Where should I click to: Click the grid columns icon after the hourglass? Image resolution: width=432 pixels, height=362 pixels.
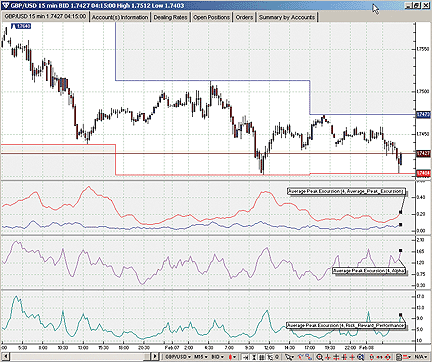tap(261, 357)
